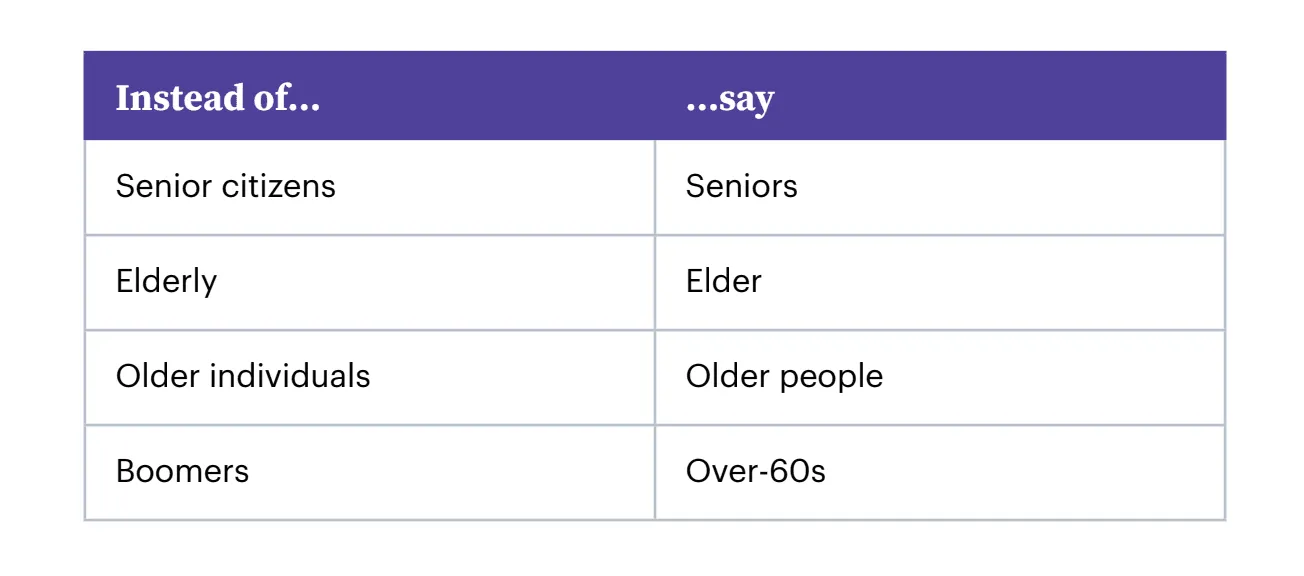Select the "Seniors" cell text

click(742, 187)
